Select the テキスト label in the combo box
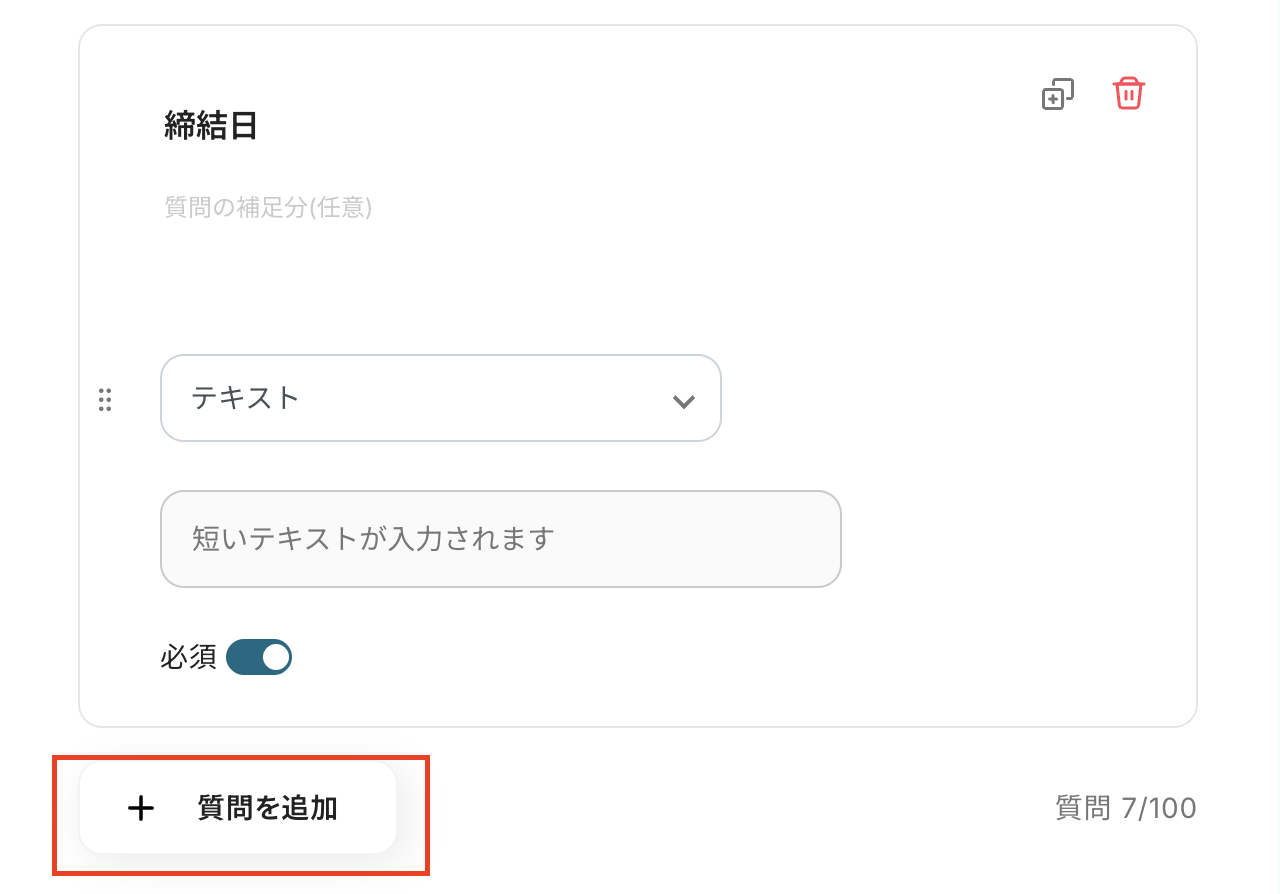1280x894 pixels. click(x=246, y=398)
